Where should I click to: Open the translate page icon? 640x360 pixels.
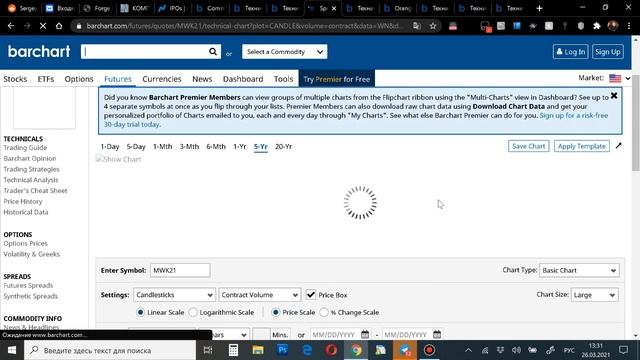pyautogui.click(x=417, y=26)
